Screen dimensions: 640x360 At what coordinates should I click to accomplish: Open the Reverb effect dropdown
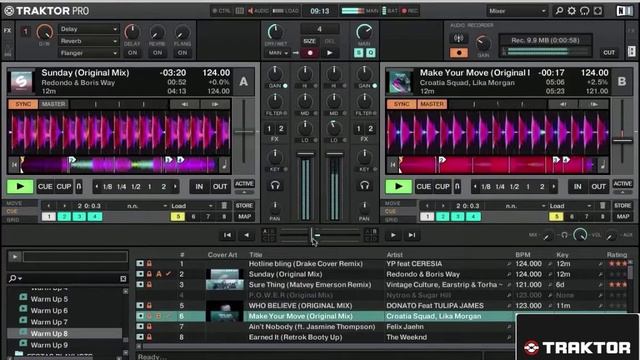click(x=89, y=41)
